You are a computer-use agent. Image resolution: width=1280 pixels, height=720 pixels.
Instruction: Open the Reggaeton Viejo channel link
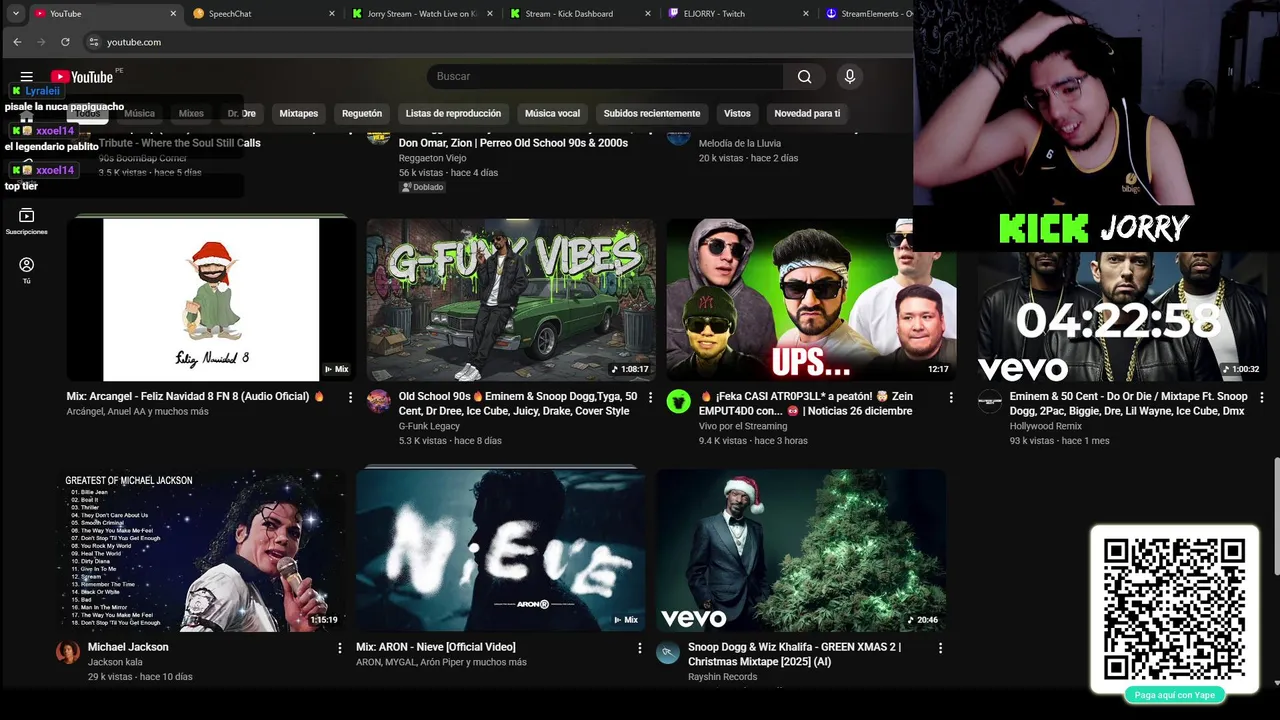(432, 158)
